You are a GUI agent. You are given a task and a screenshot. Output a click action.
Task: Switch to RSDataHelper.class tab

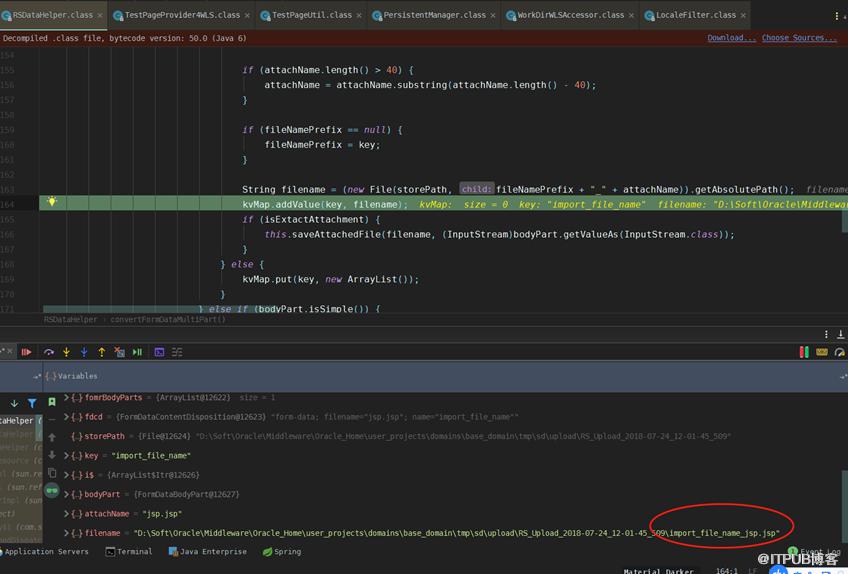52,15
